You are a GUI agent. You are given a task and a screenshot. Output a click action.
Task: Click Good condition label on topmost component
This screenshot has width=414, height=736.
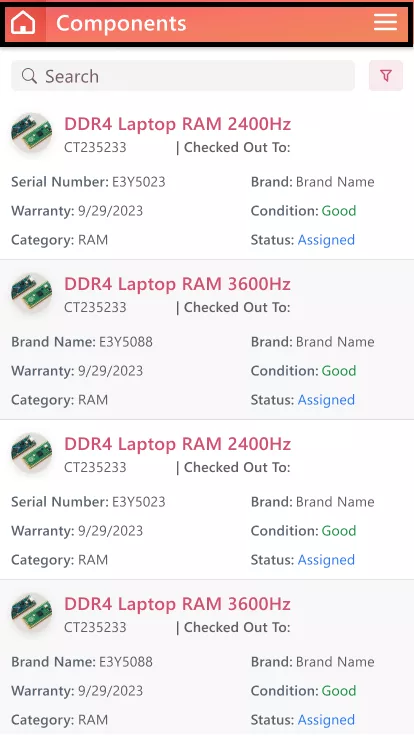pos(339,211)
